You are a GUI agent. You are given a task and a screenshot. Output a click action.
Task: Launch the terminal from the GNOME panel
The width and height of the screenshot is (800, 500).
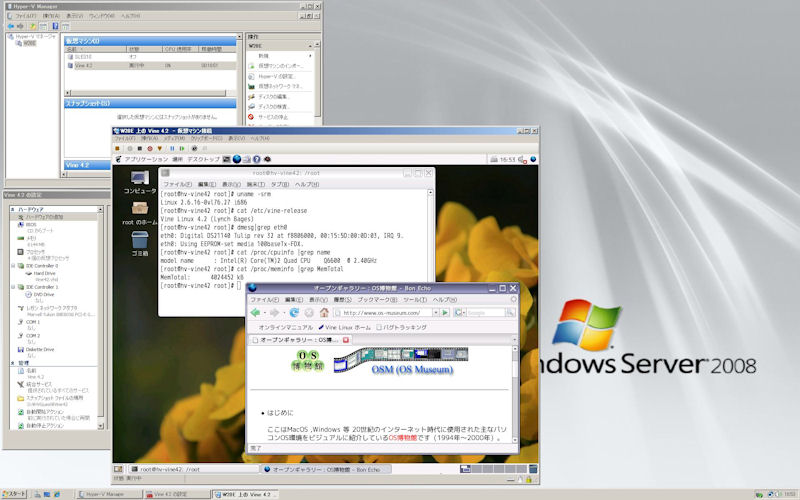click(227, 159)
